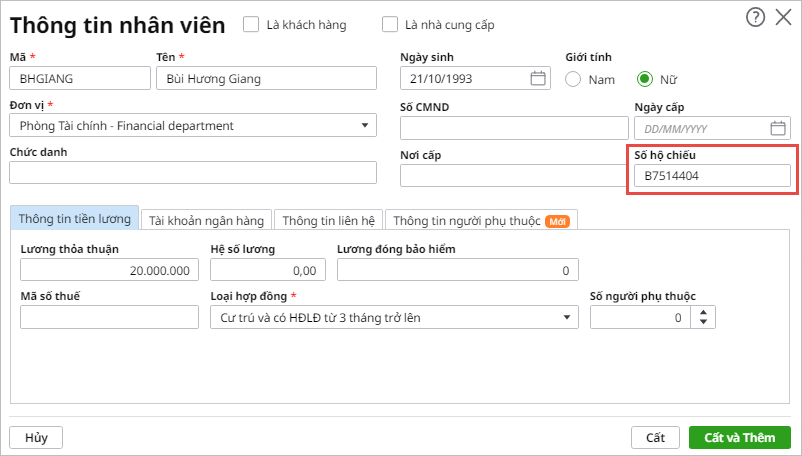Close the employee information dialog
Screen dimensions: 802x456
tap(783, 17)
